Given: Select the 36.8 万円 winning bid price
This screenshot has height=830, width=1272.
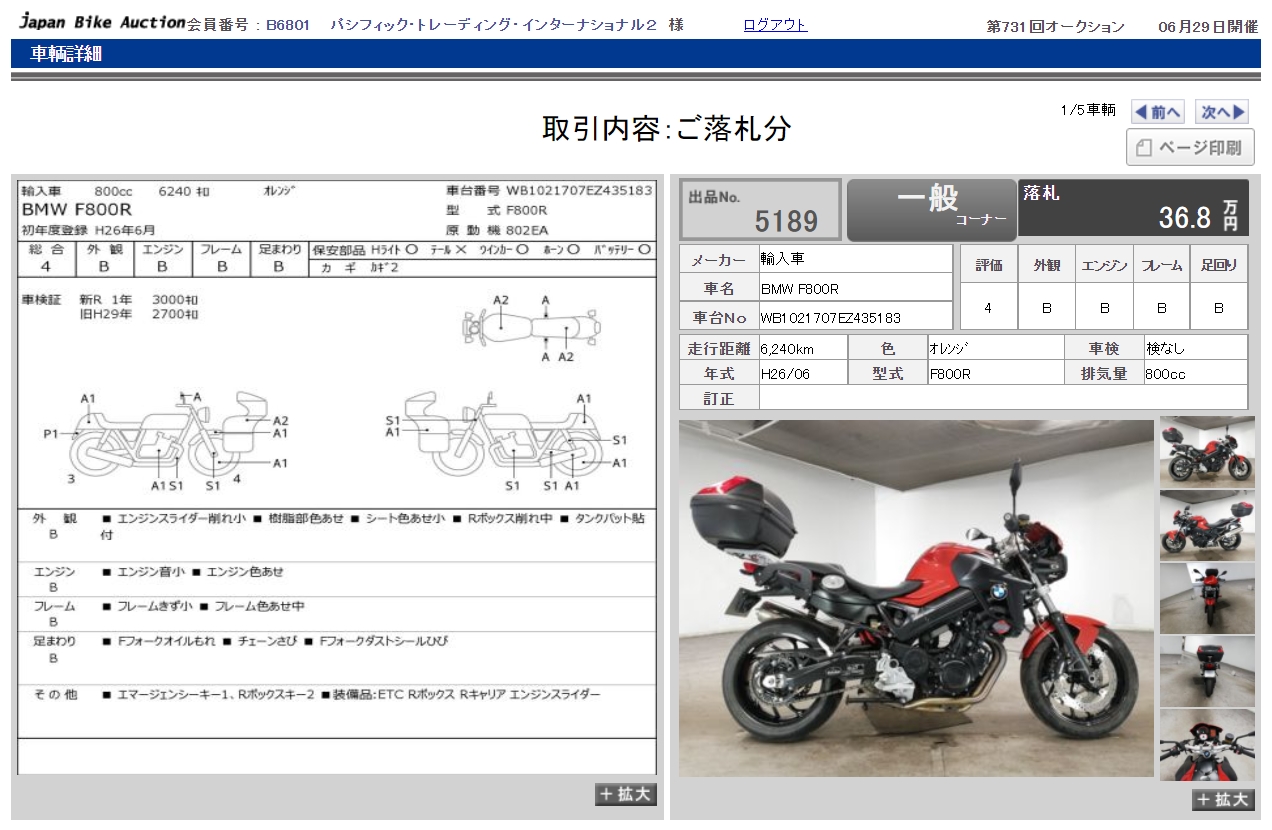Looking at the screenshot, I should pyautogui.click(x=1199, y=216).
